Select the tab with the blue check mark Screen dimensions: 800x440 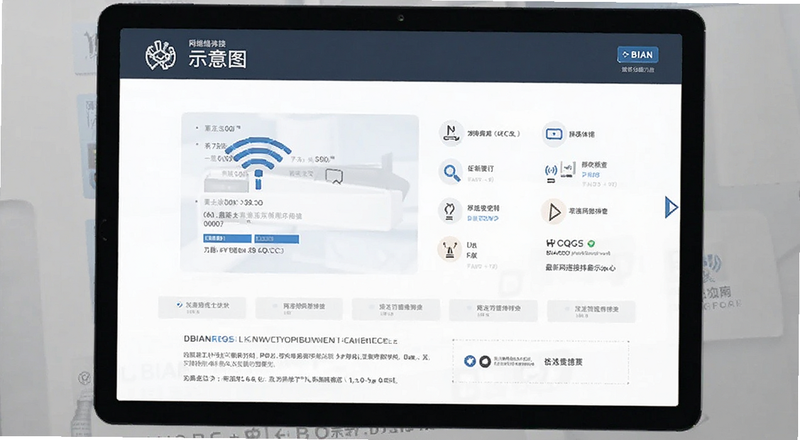[202, 308]
